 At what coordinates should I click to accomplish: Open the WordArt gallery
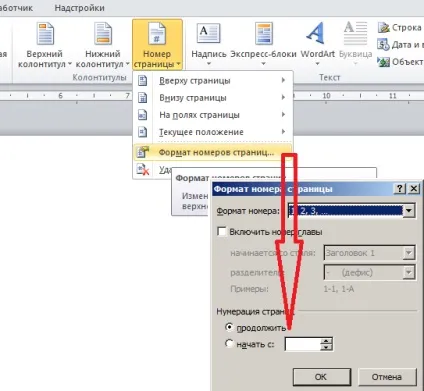[317, 45]
